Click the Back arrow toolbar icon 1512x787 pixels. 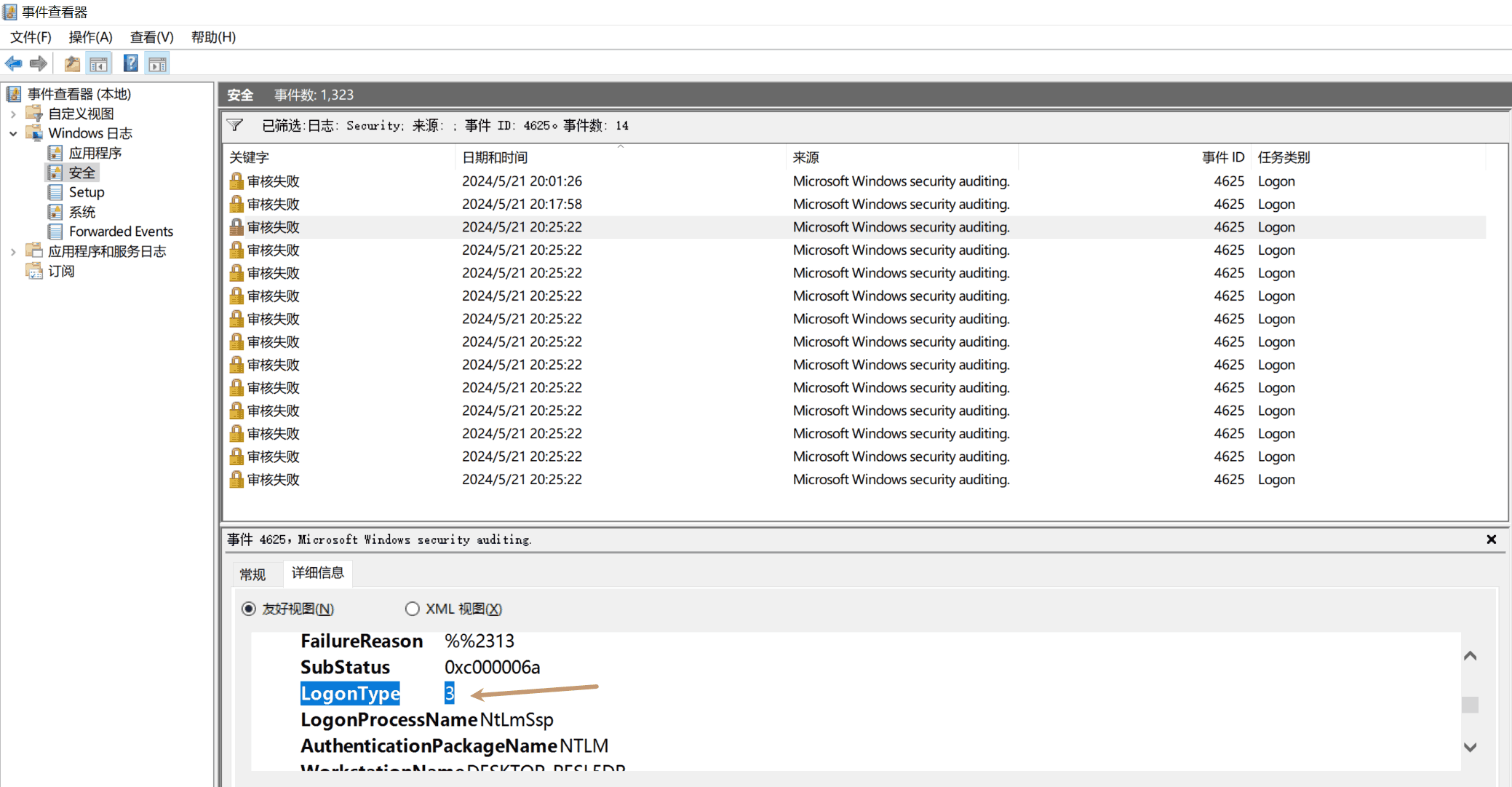(14, 64)
